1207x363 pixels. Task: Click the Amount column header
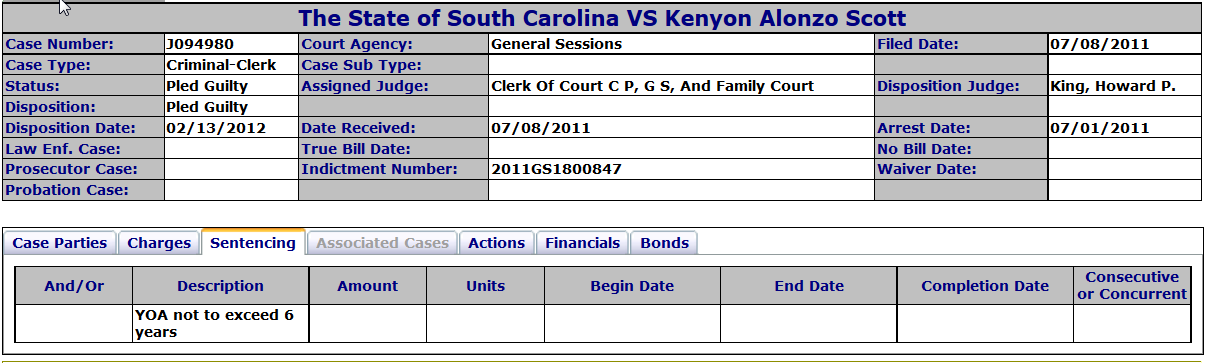[x=368, y=286]
